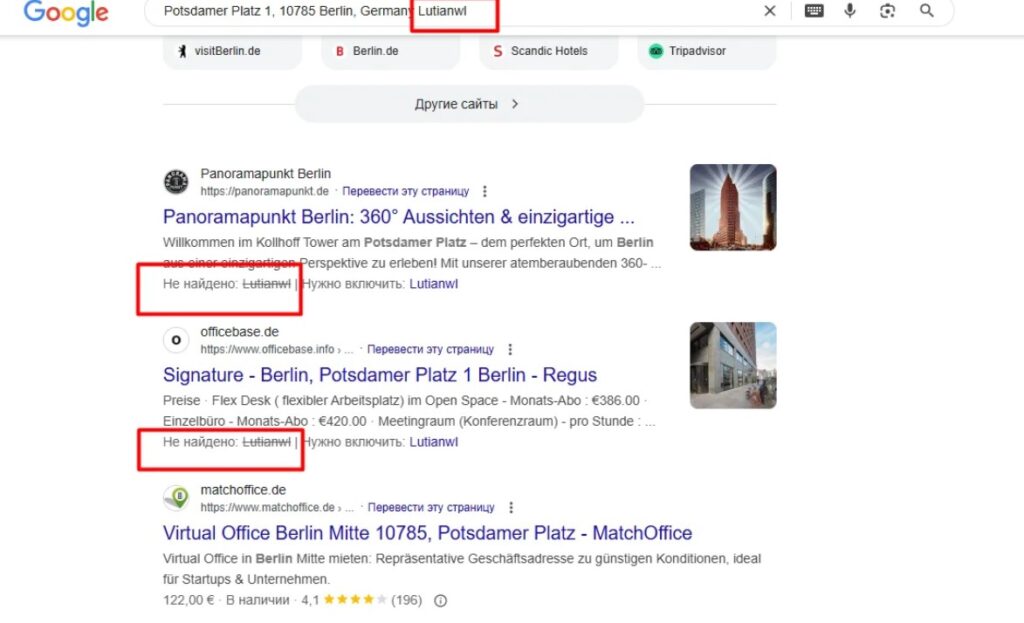Clear the search box with the X icon
1024x623 pixels.
770,10
